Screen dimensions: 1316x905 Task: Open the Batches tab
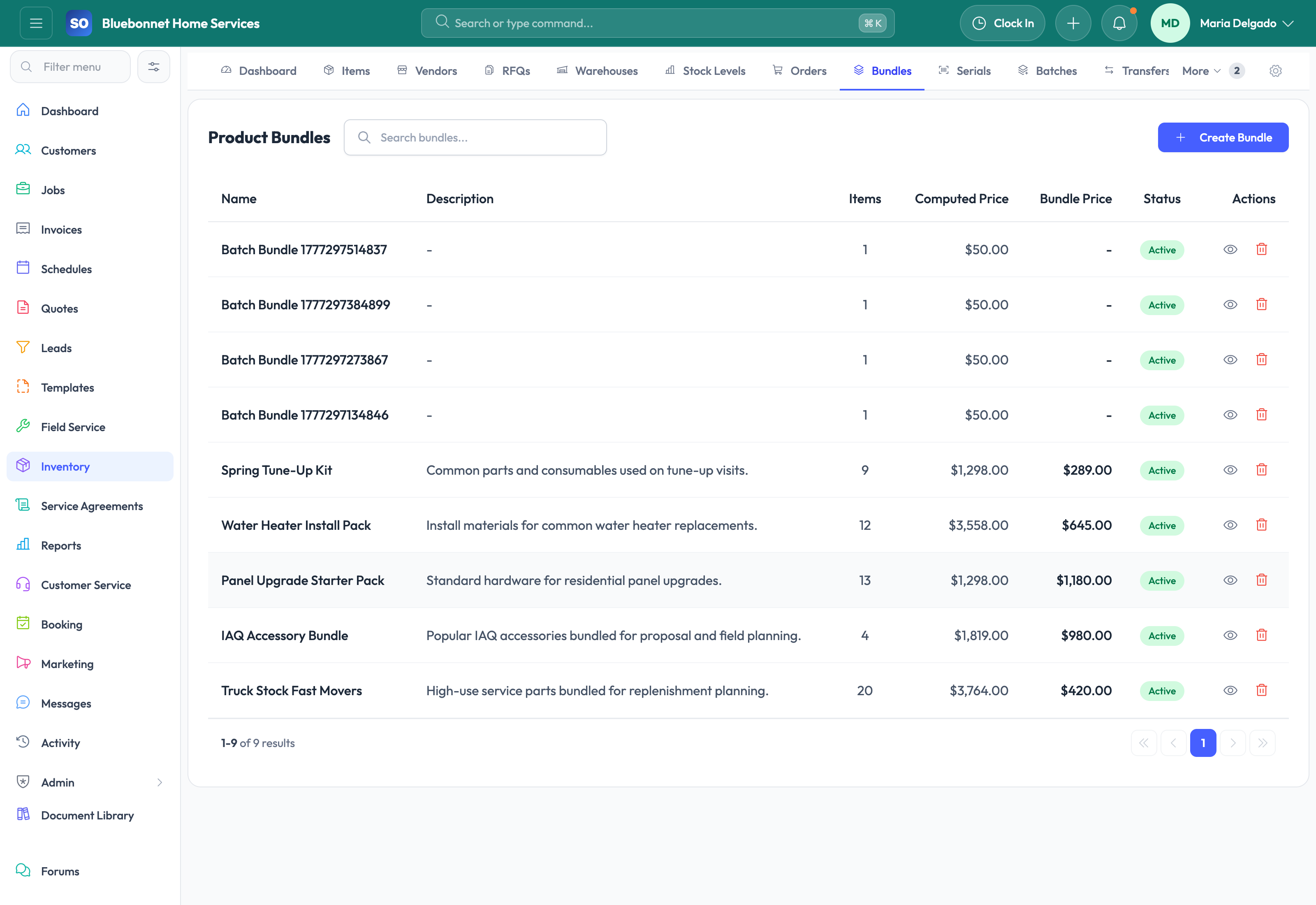pos(1047,71)
